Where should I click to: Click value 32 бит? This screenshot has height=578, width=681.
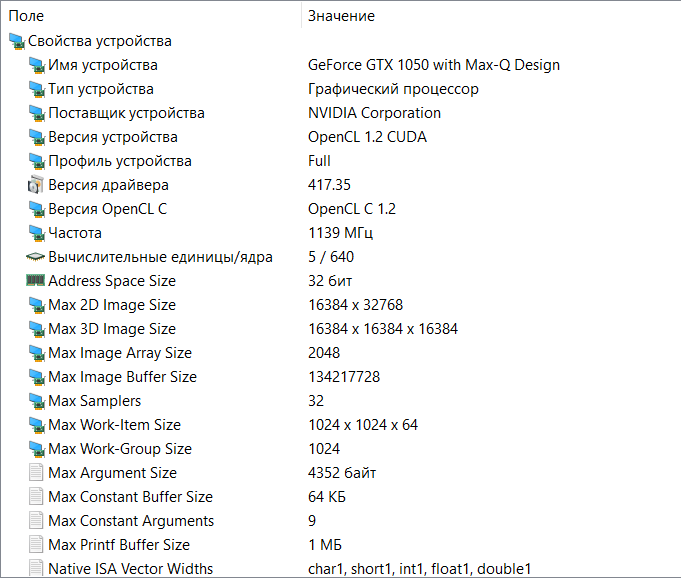click(x=330, y=281)
